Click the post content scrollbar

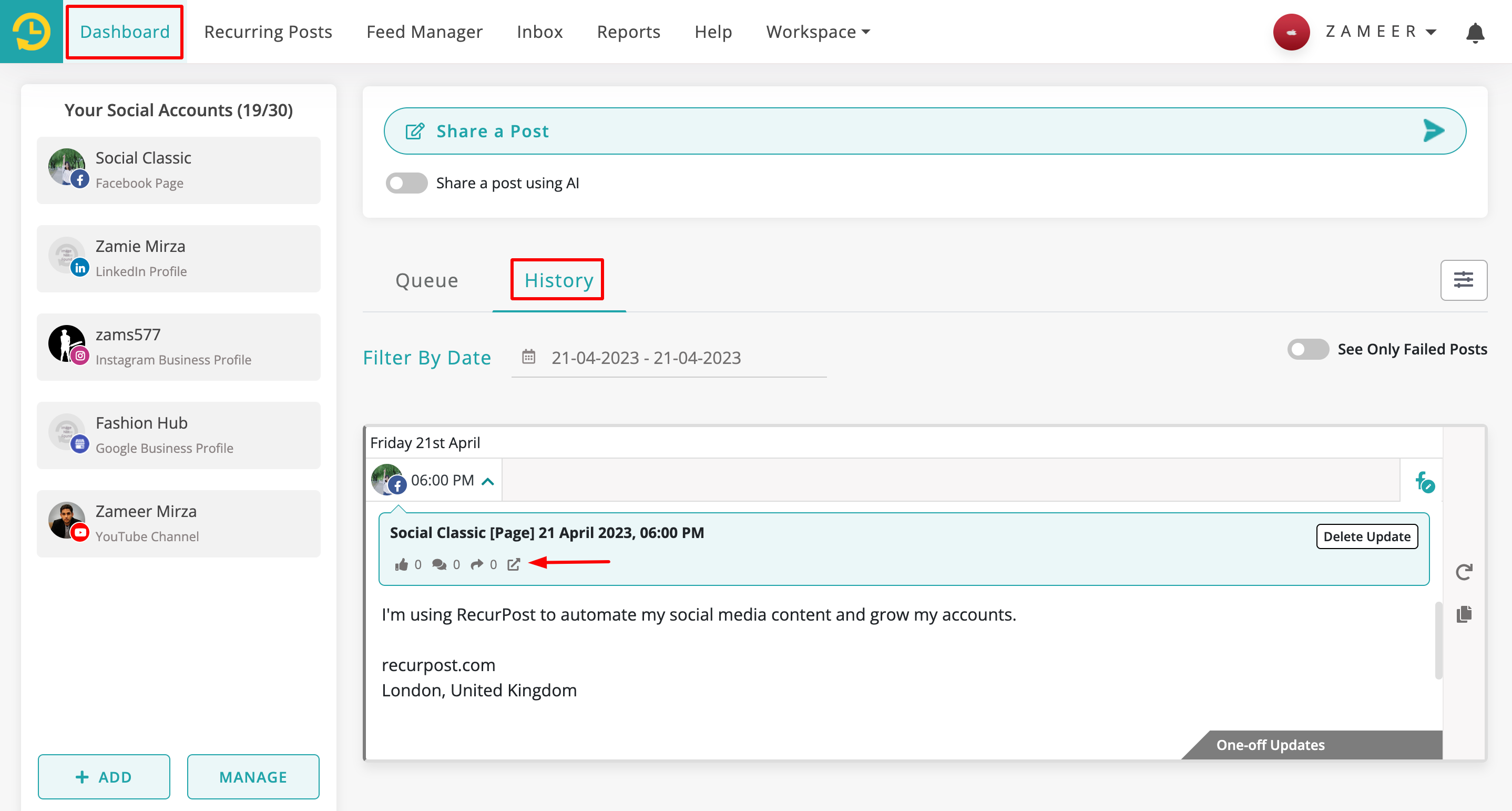tap(1438, 640)
